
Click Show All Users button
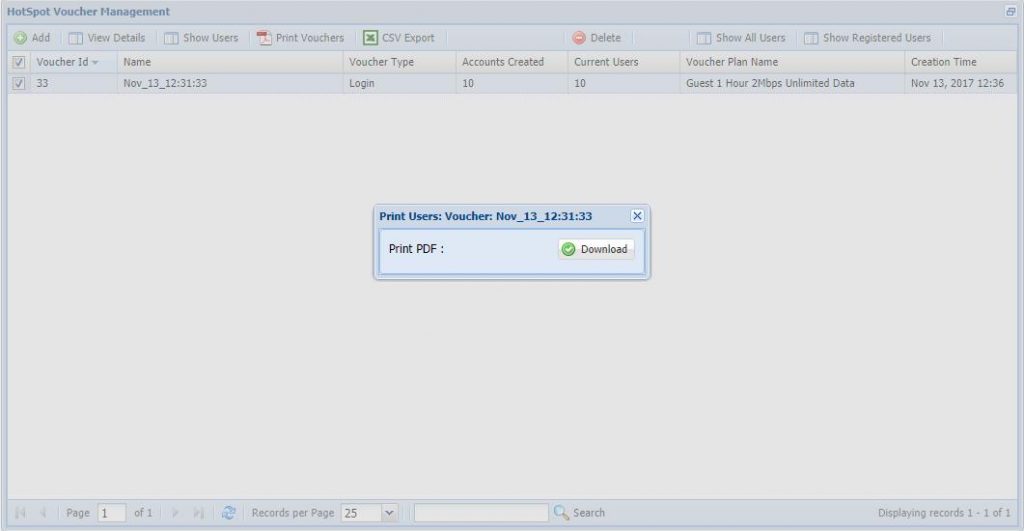pos(741,38)
